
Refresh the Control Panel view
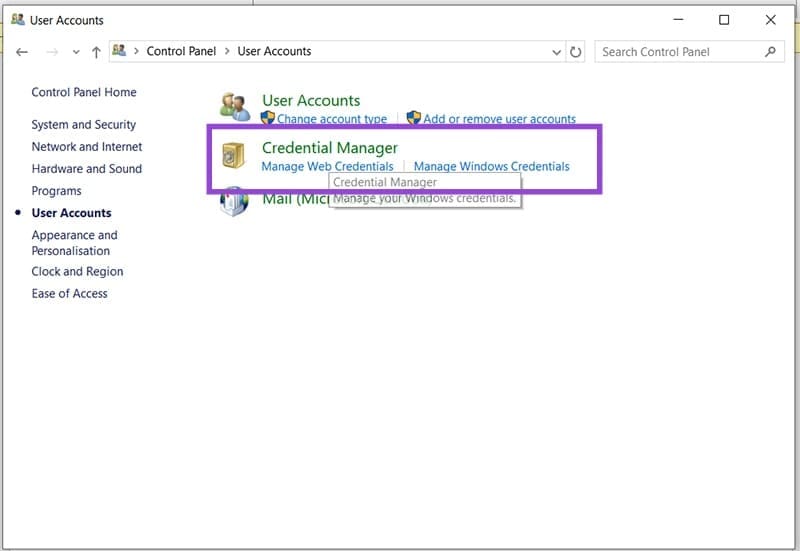coord(576,52)
